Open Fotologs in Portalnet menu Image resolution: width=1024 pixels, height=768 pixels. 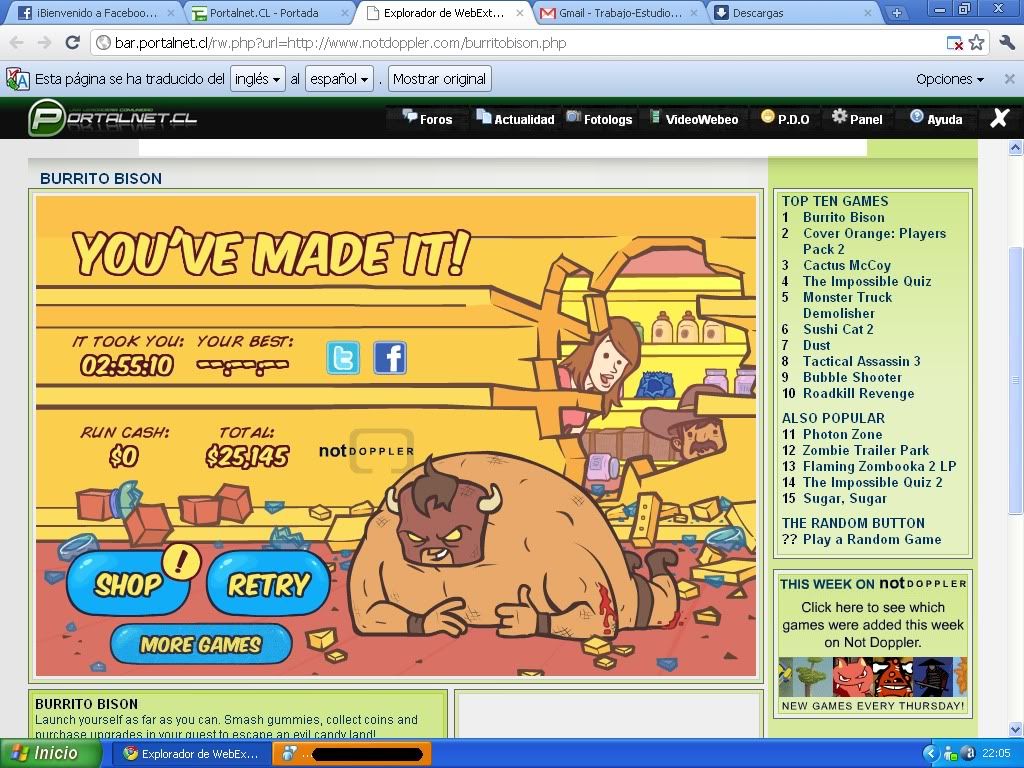coord(600,119)
